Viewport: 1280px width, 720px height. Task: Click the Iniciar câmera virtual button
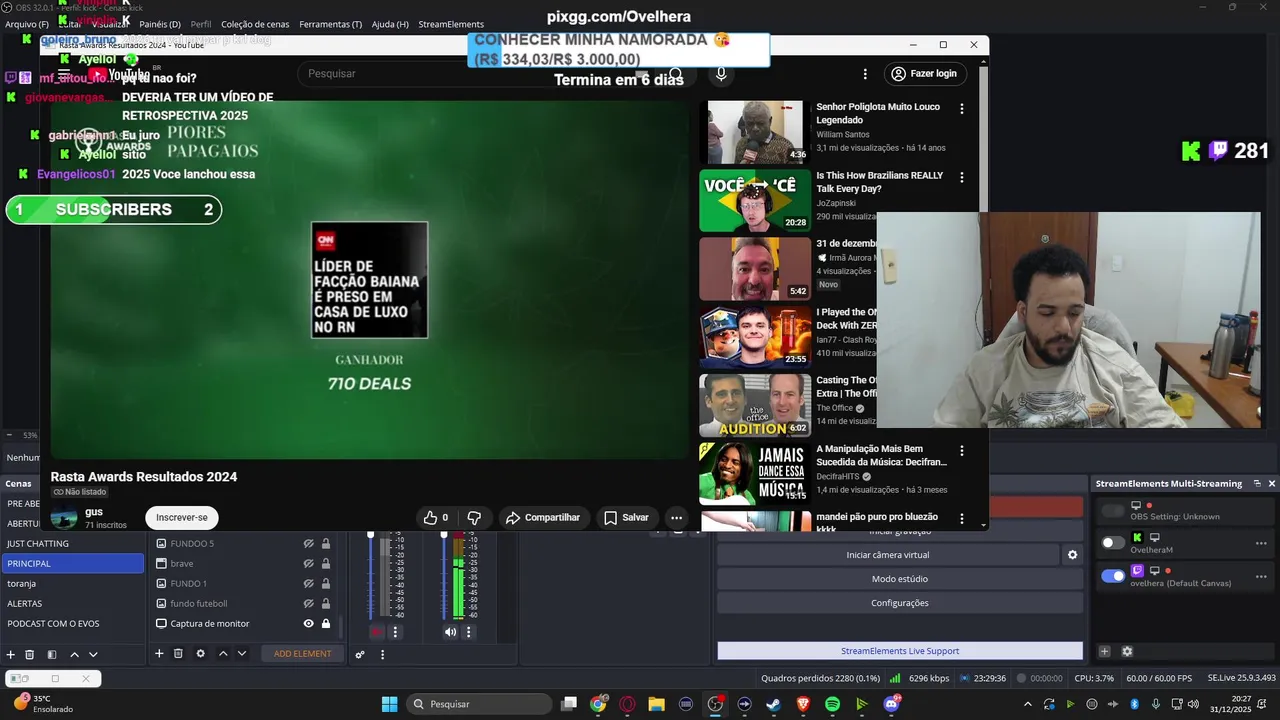(888, 555)
